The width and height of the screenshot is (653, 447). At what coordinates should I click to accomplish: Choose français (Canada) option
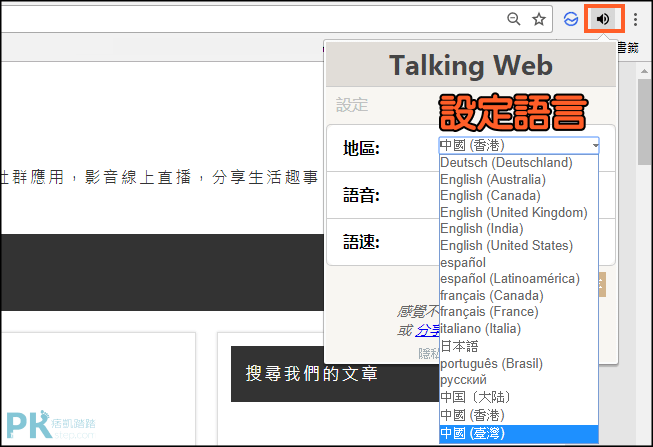[x=519, y=295]
